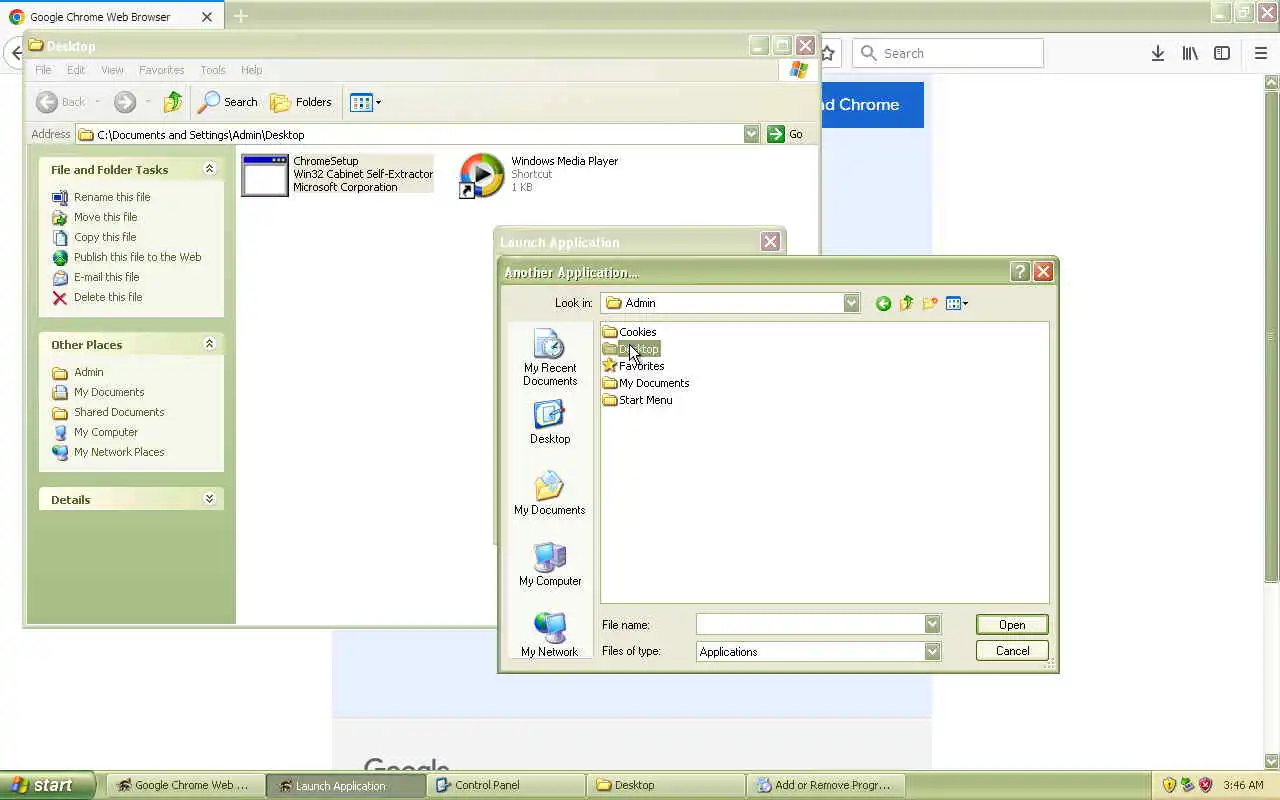This screenshot has height=800, width=1280.
Task: Toggle the Firefox sidebar icon
Action: point(1222,53)
